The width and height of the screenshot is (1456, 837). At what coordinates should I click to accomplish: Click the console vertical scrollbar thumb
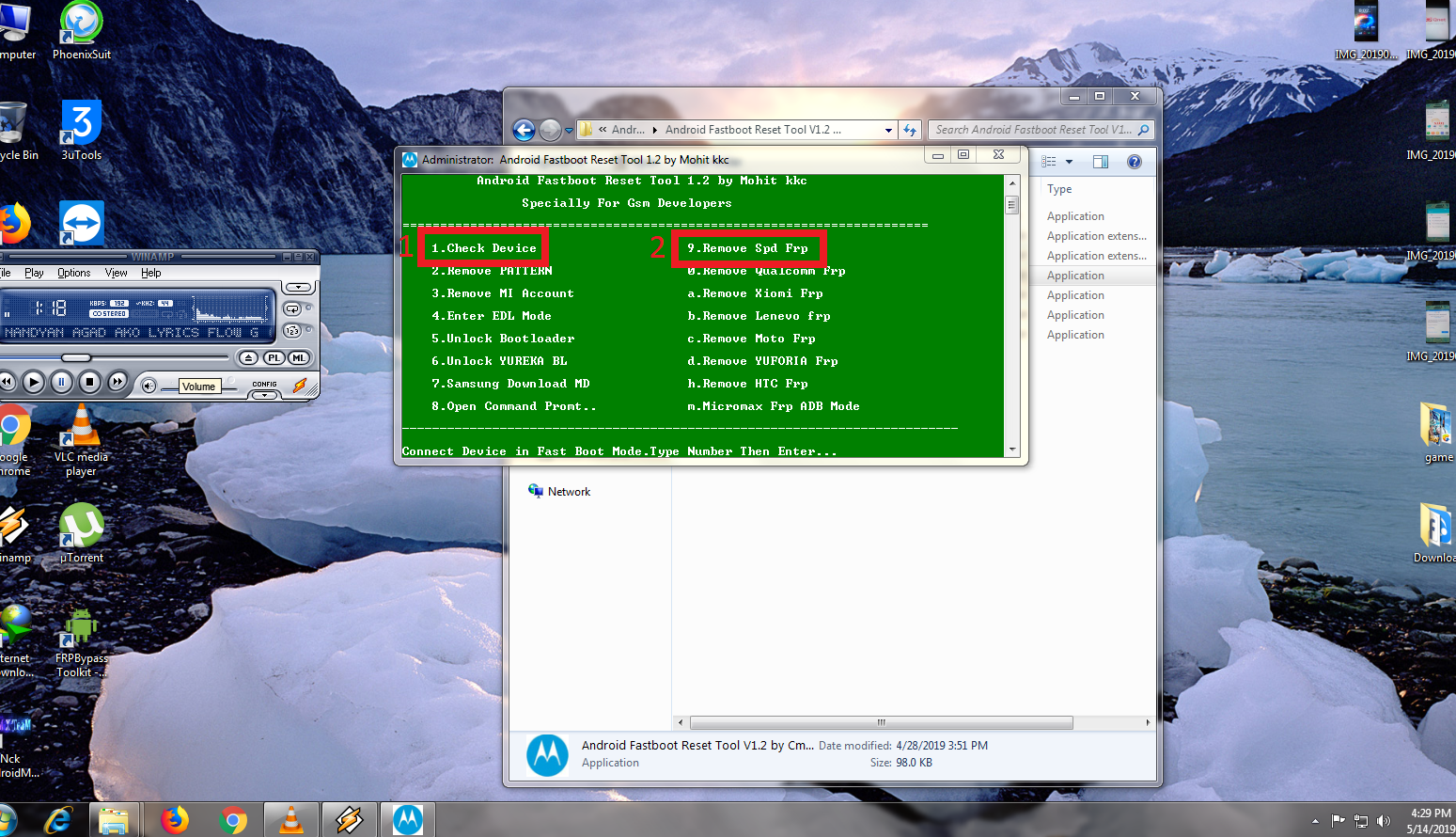[1012, 204]
